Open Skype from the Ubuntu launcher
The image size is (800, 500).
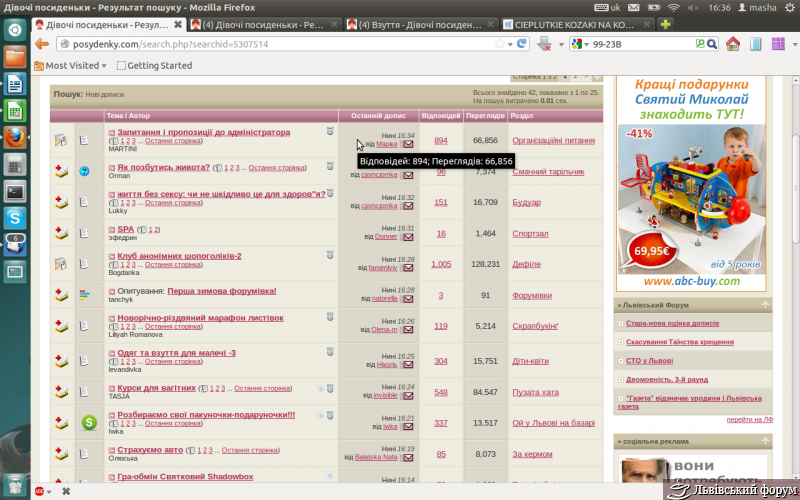[15, 216]
